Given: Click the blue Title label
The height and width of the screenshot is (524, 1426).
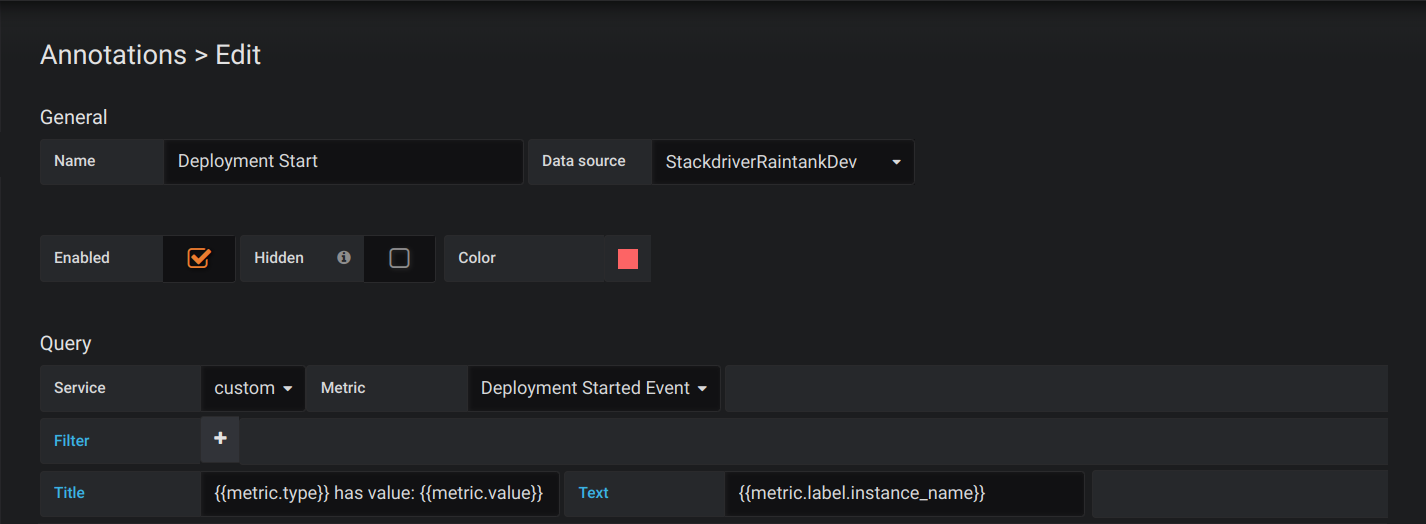Looking at the screenshot, I should 69,493.
